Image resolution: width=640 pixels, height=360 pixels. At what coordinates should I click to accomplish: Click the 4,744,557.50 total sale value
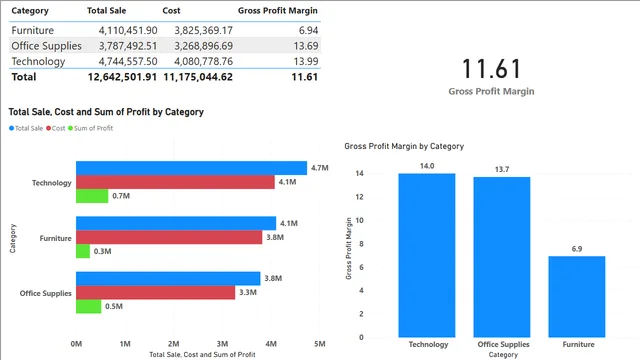coord(128,61)
